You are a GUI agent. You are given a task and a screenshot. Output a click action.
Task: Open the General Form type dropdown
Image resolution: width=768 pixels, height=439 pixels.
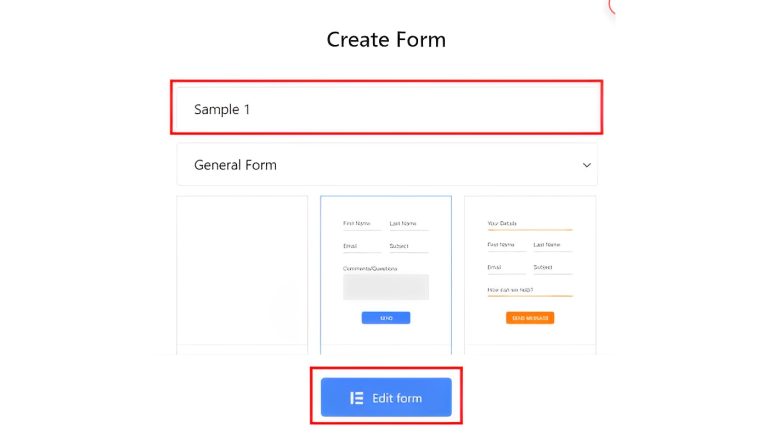[x=386, y=165]
